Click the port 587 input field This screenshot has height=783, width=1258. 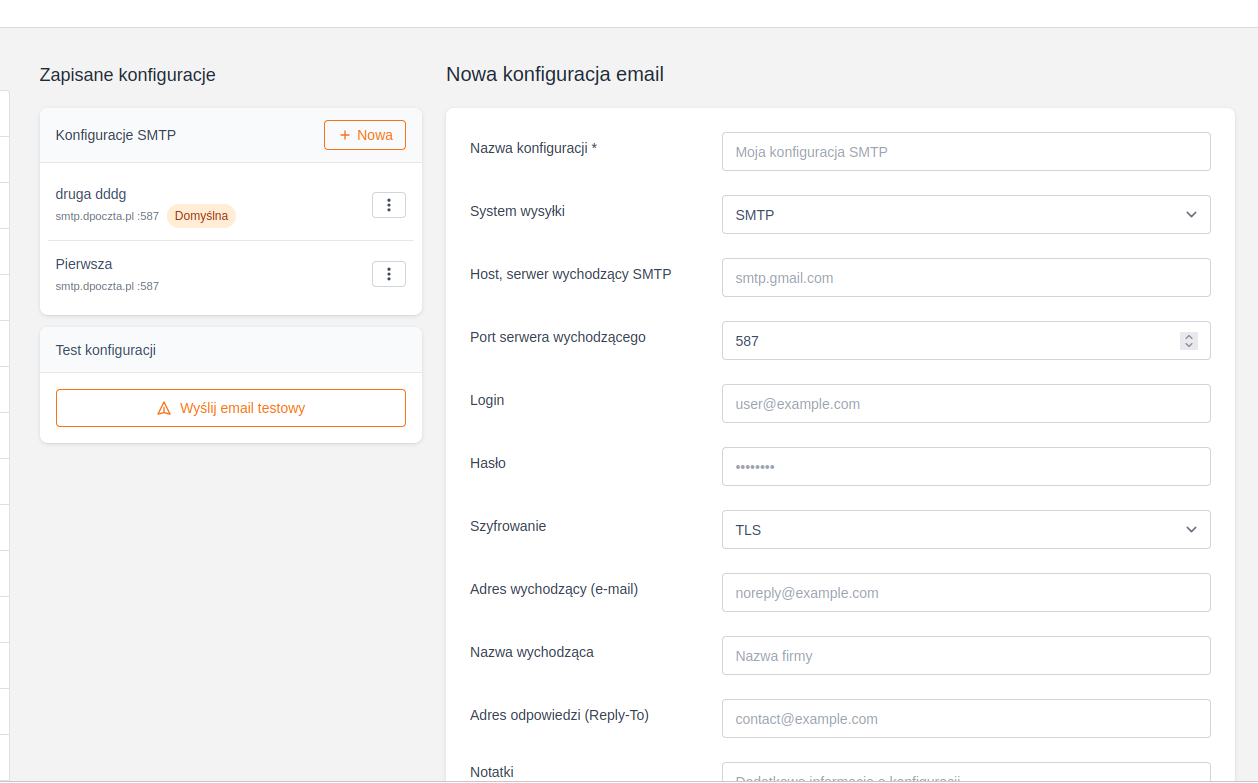pos(945,341)
